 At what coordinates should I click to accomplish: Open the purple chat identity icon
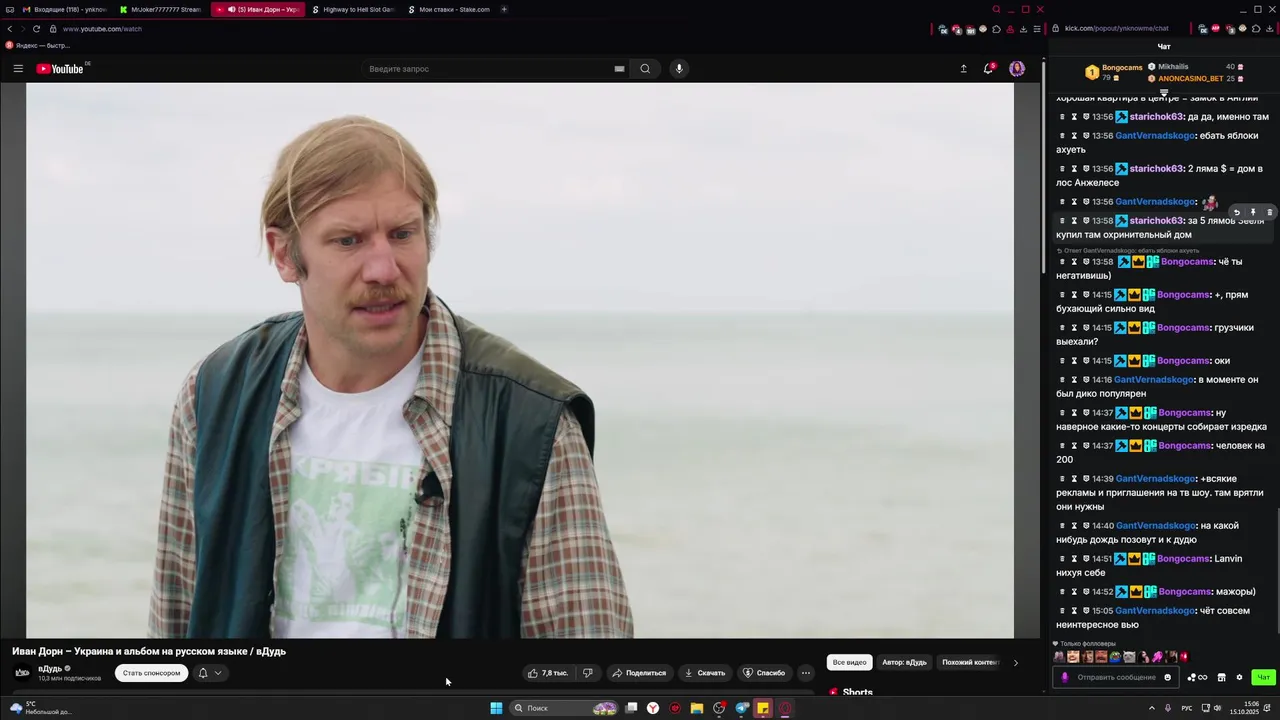[1064, 677]
